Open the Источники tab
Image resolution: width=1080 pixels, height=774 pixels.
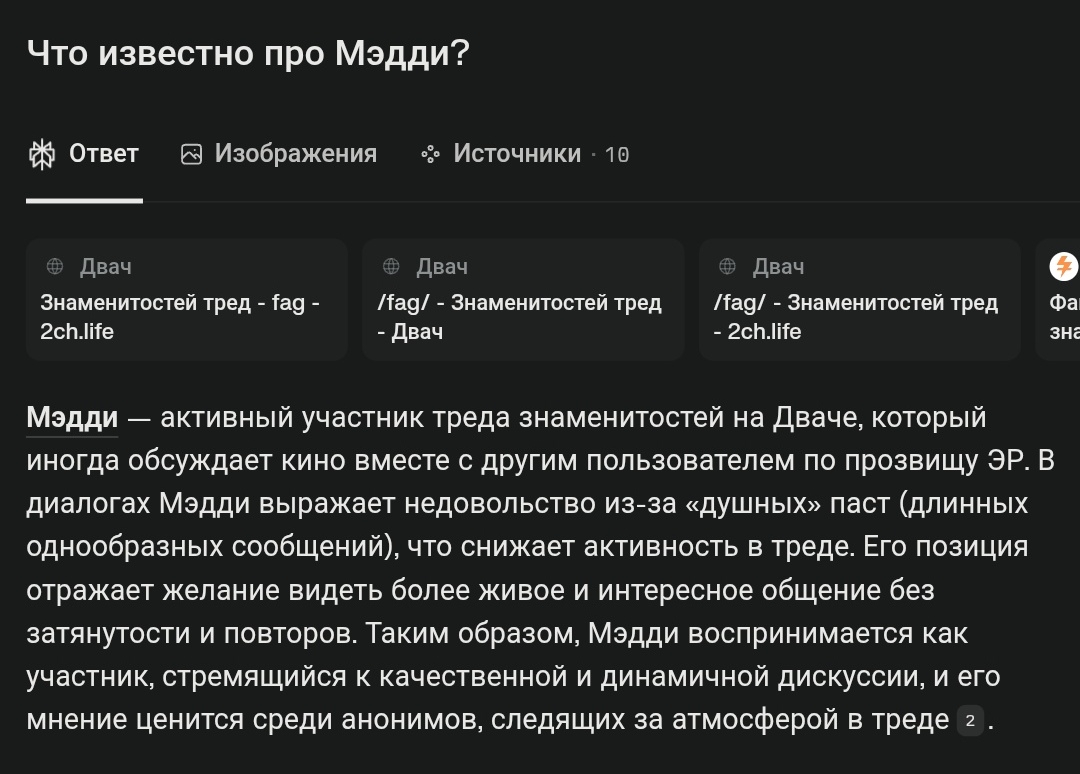click(517, 154)
